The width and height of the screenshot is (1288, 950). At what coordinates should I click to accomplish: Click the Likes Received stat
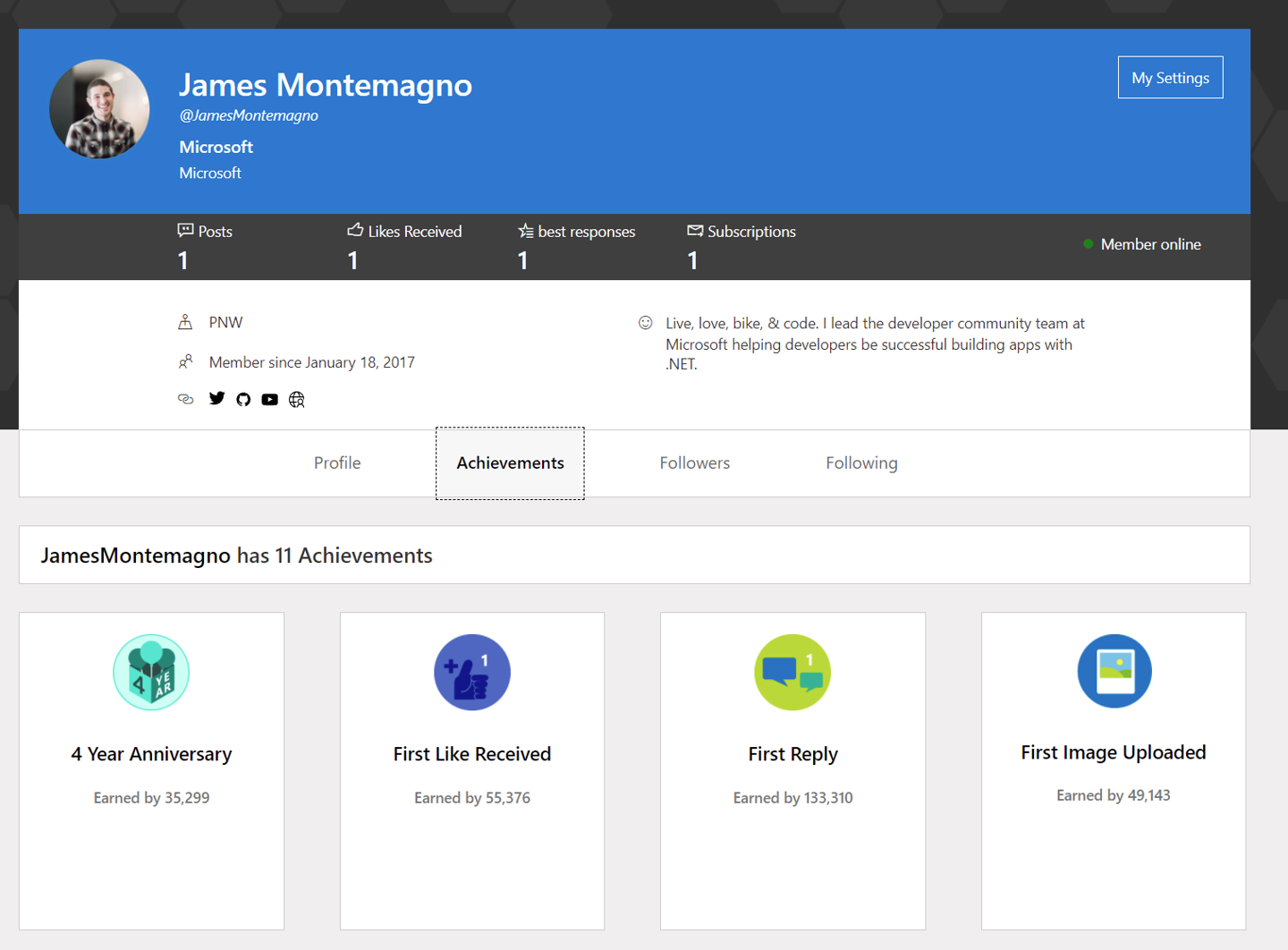click(404, 245)
